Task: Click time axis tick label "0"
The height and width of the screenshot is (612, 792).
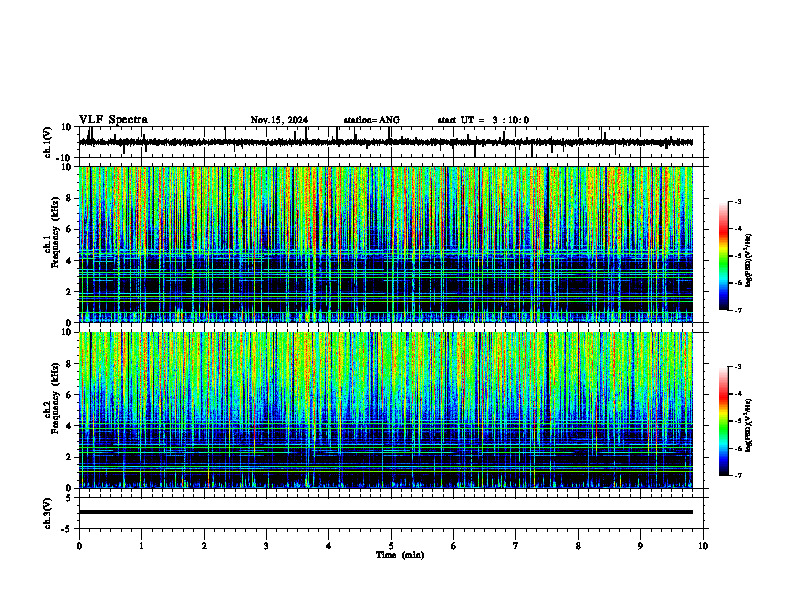Action: click(x=79, y=546)
